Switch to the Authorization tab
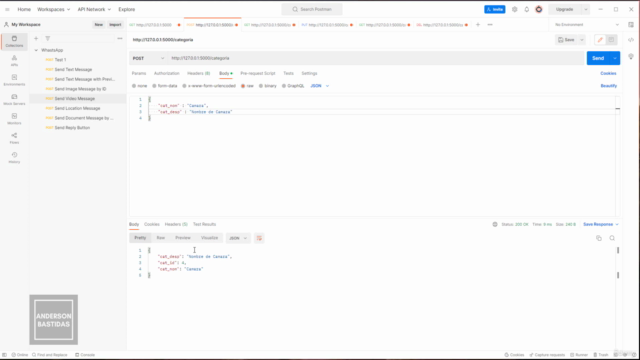Image resolution: width=640 pixels, height=360 pixels. (167, 73)
